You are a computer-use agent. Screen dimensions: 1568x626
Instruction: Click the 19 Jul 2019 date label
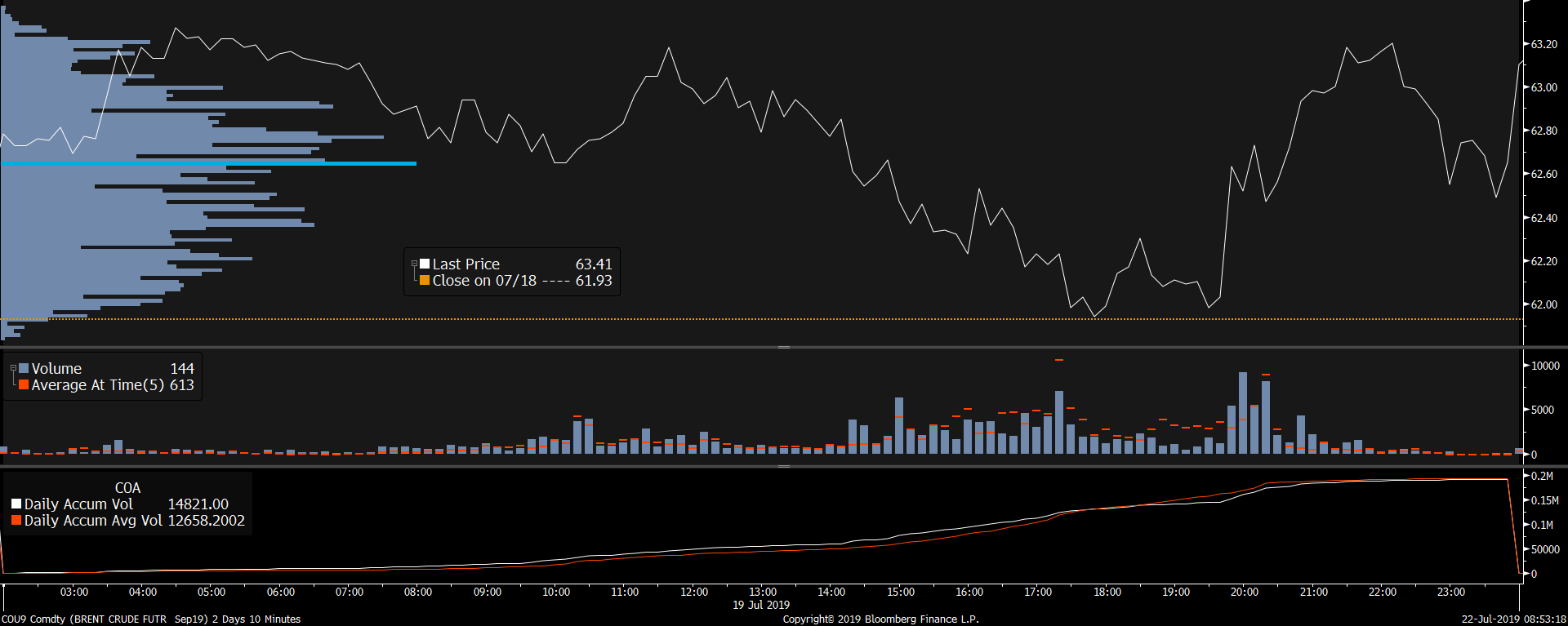[761, 605]
